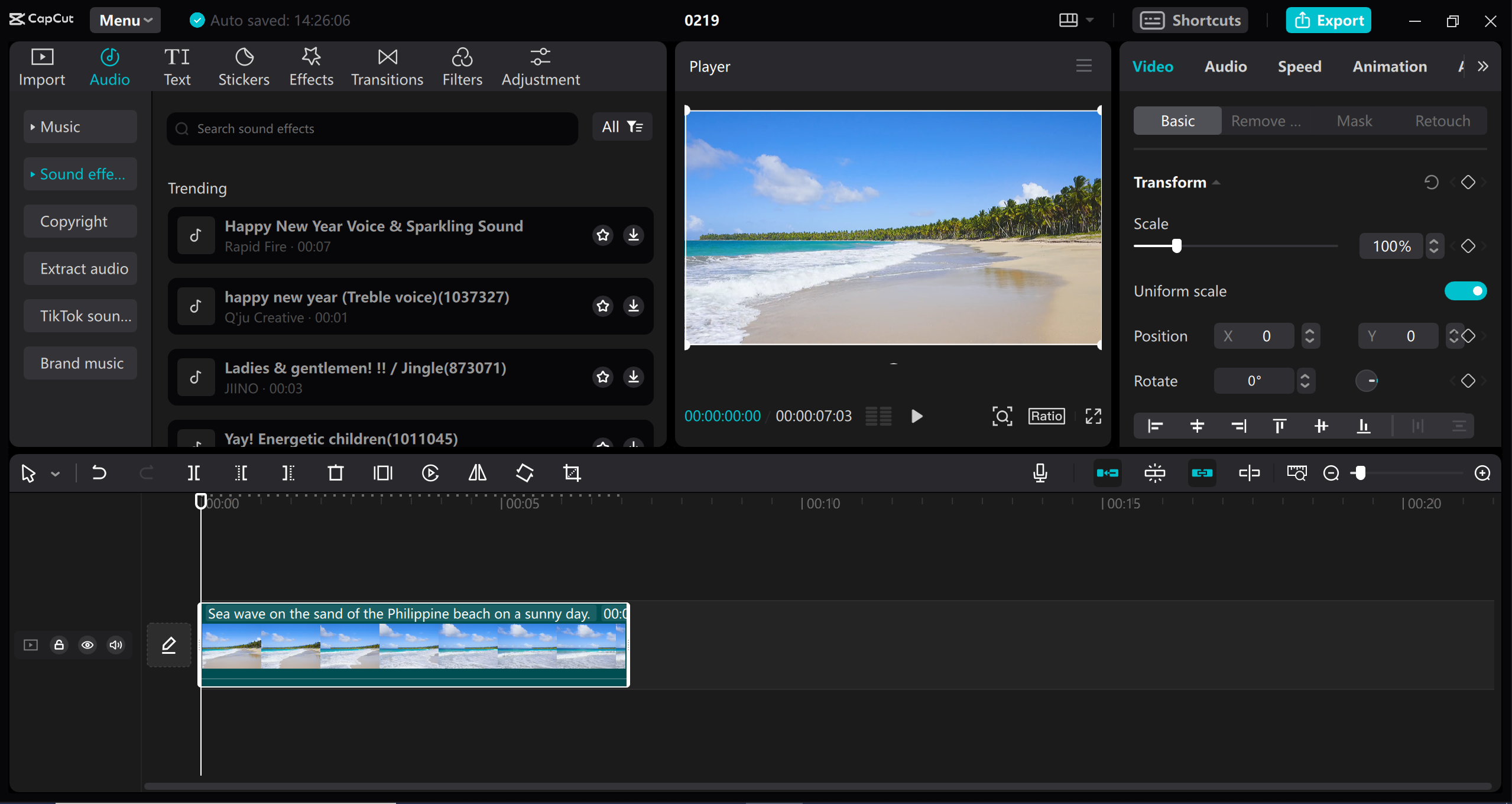This screenshot has height=804, width=1512.
Task: Record a voiceover with the microphone tool
Action: tap(1040, 473)
